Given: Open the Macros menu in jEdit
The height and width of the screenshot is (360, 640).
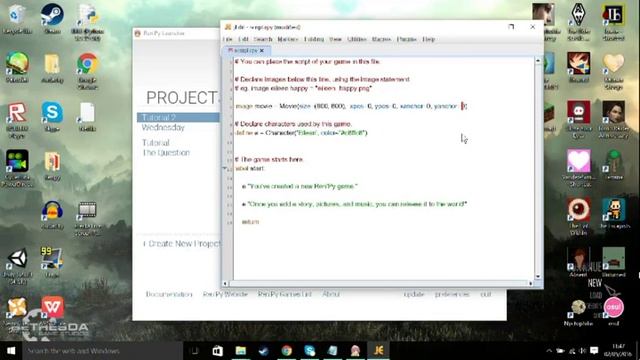Looking at the screenshot, I should [x=381, y=39].
